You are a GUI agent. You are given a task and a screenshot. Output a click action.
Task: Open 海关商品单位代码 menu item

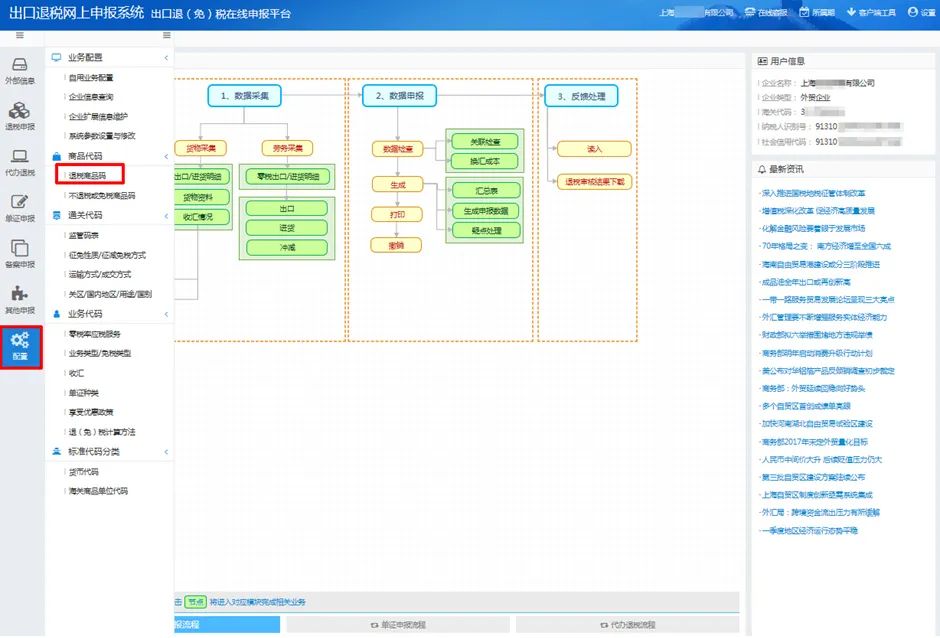click(98, 491)
